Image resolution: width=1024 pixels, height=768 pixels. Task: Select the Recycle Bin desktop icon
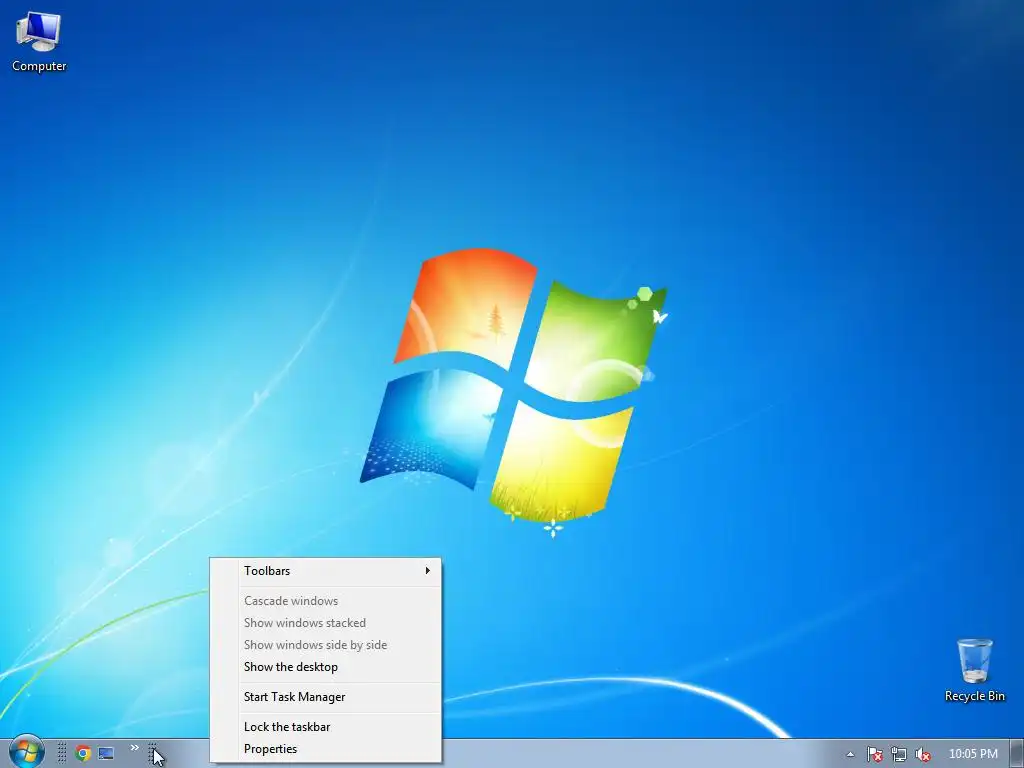[x=974, y=671]
